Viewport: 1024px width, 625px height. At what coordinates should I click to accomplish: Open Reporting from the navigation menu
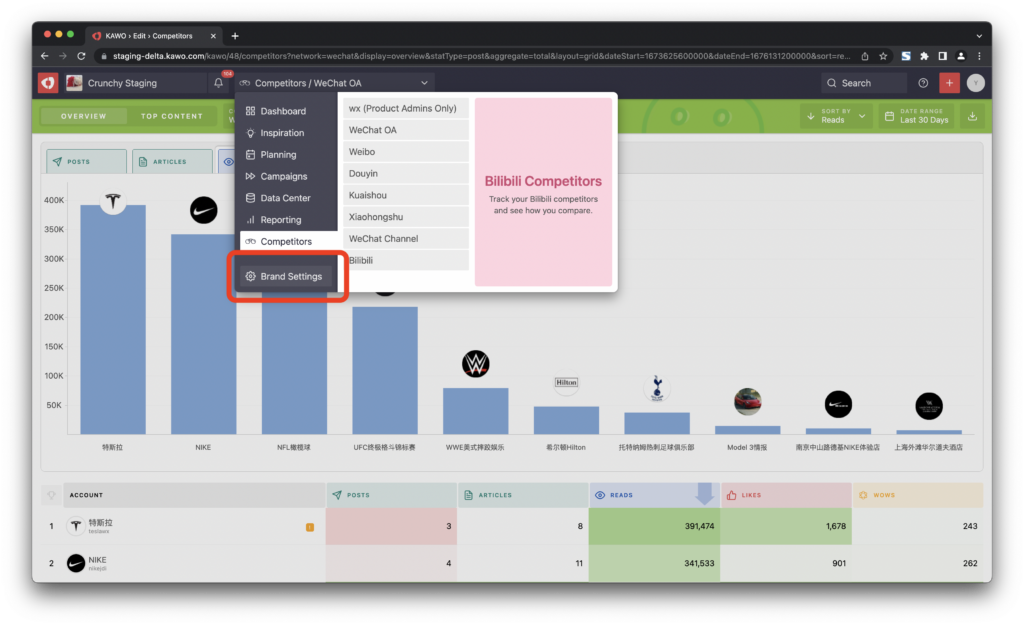click(288, 220)
